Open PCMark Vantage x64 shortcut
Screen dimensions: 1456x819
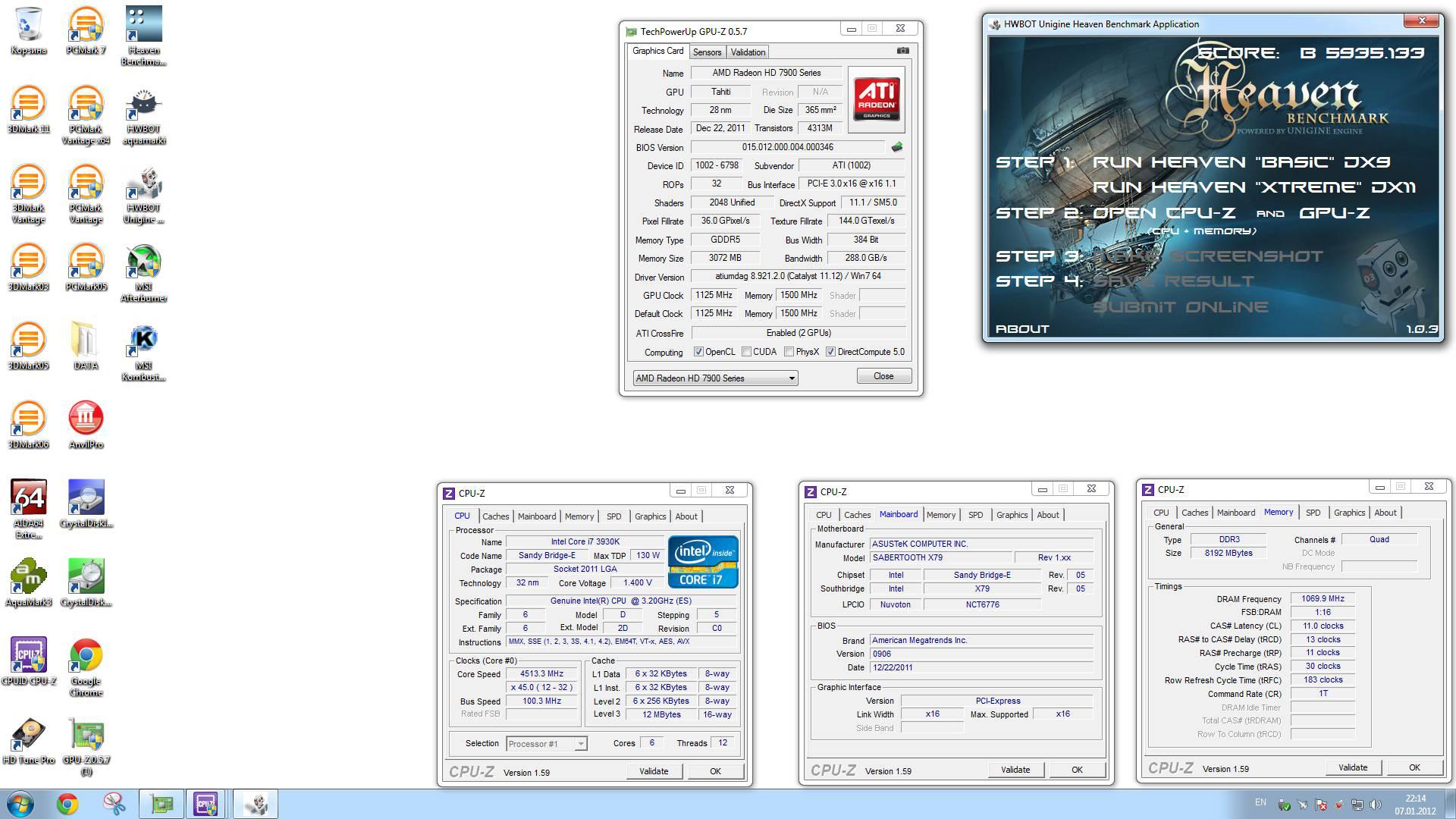(86, 115)
